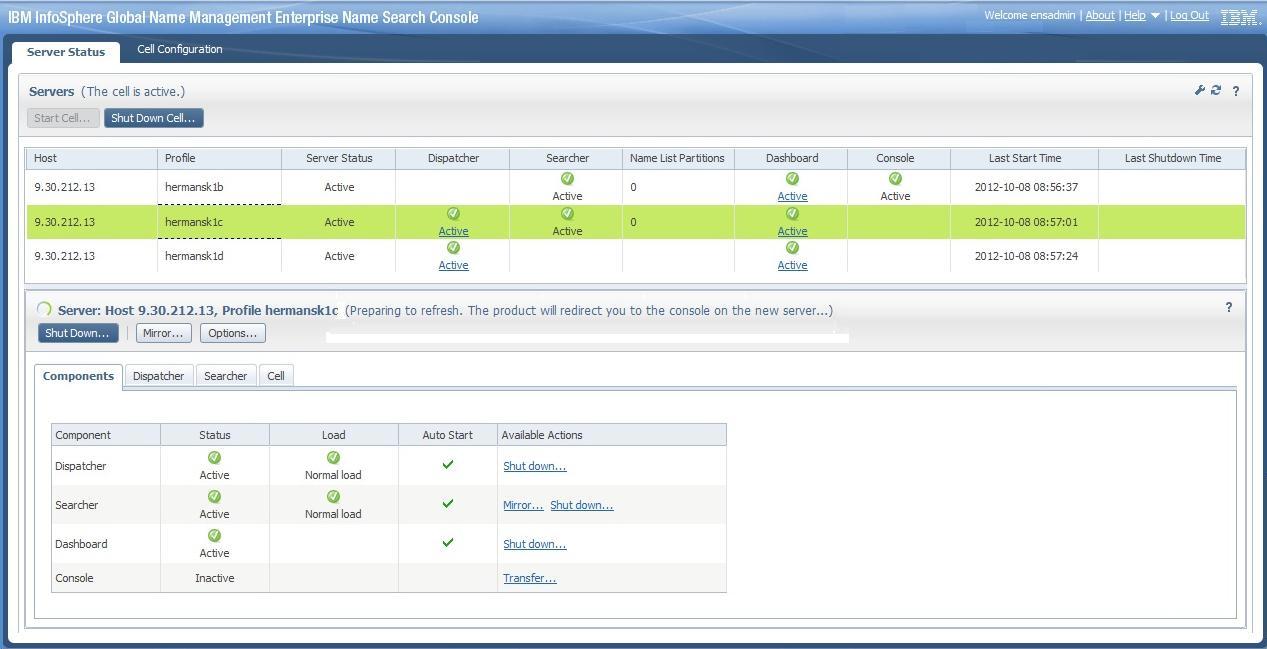Open the Searcher component tab

225,376
